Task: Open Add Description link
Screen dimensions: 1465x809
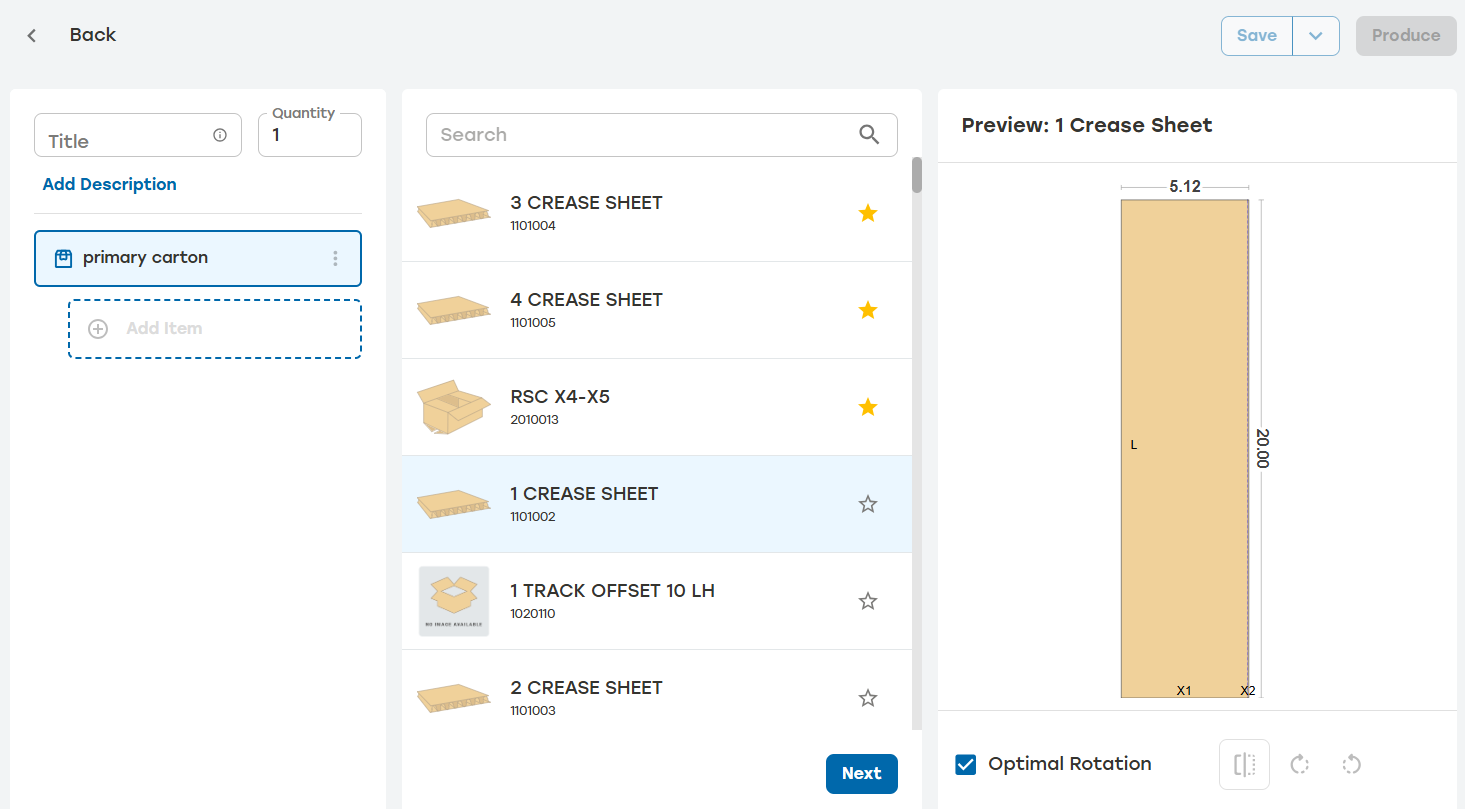Action: coord(110,185)
